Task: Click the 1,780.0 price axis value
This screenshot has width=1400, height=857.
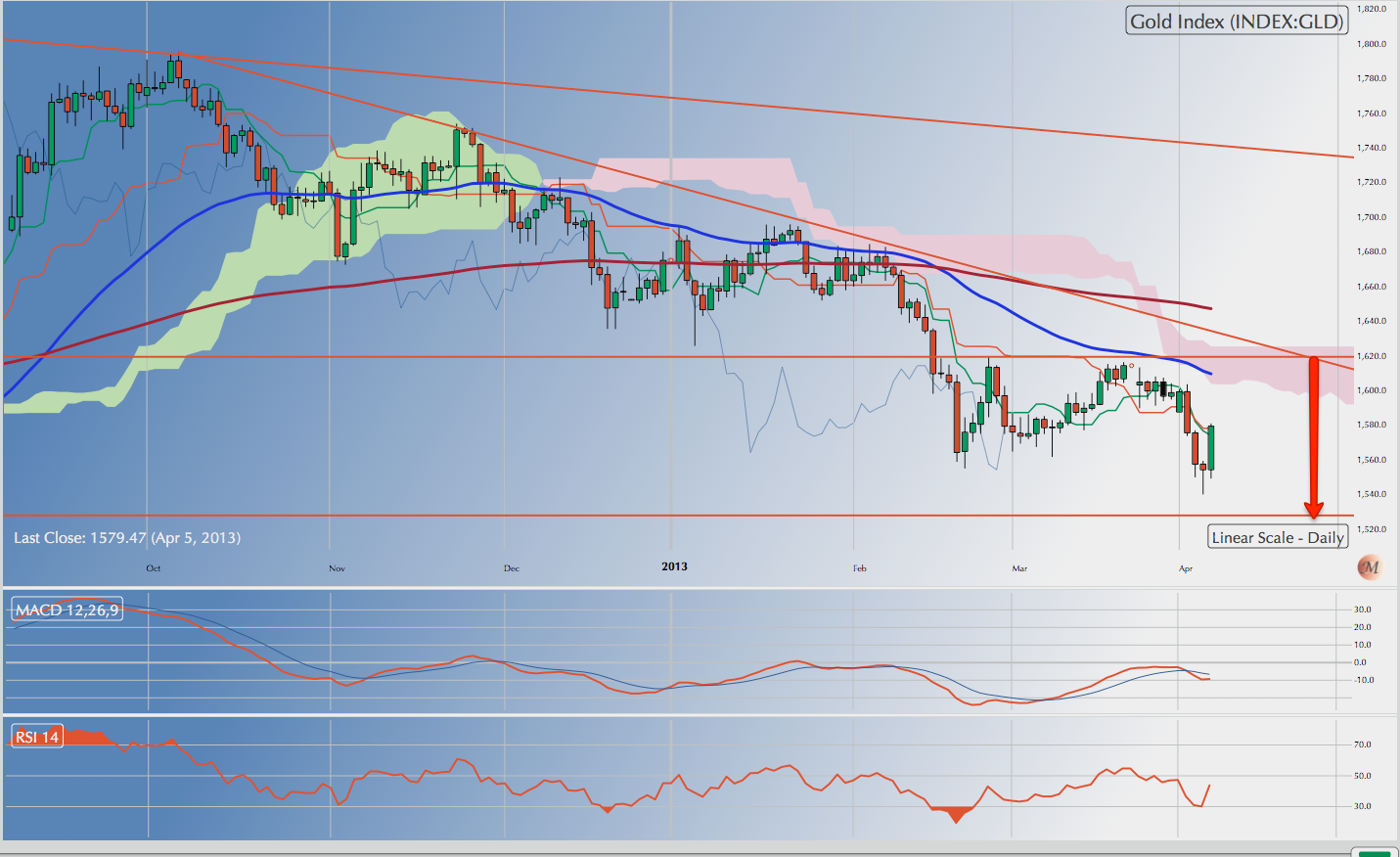Action: (x=1372, y=78)
